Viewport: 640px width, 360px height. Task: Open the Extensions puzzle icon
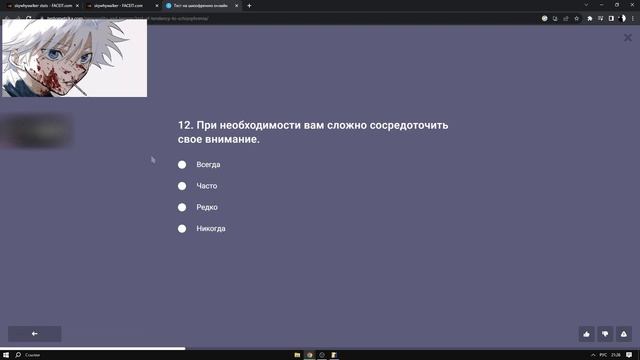(590, 18)
